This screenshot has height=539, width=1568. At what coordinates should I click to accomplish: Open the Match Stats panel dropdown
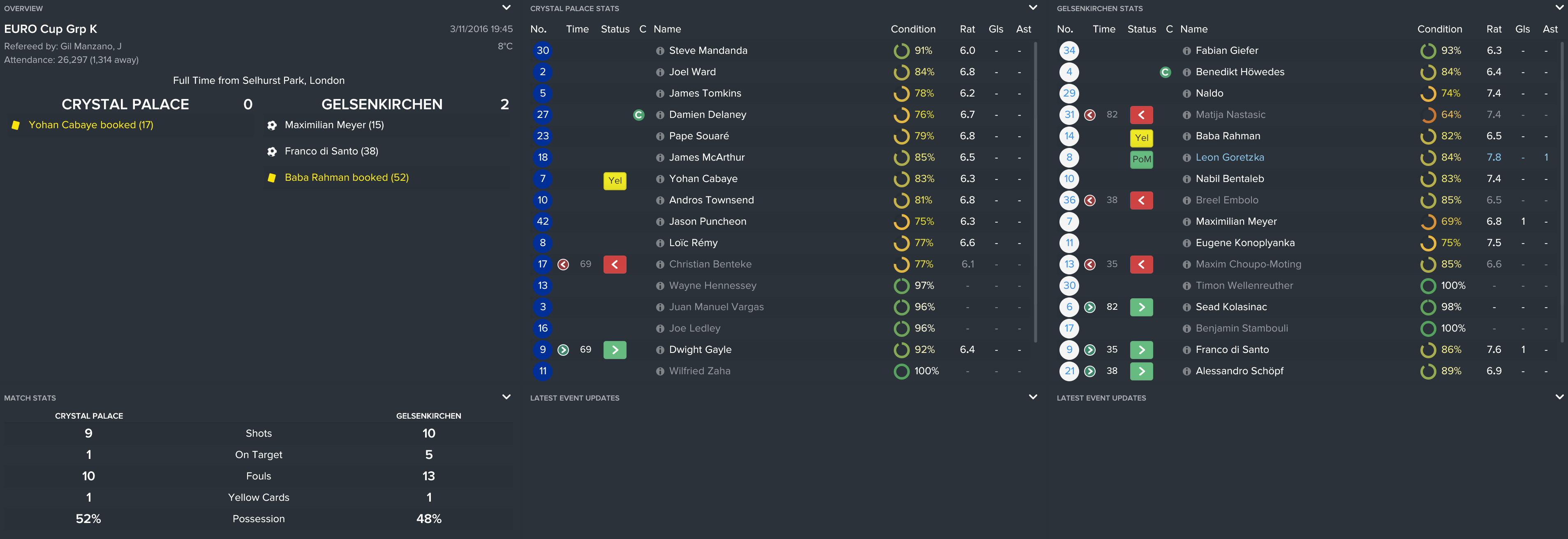(x=506, y=397)
